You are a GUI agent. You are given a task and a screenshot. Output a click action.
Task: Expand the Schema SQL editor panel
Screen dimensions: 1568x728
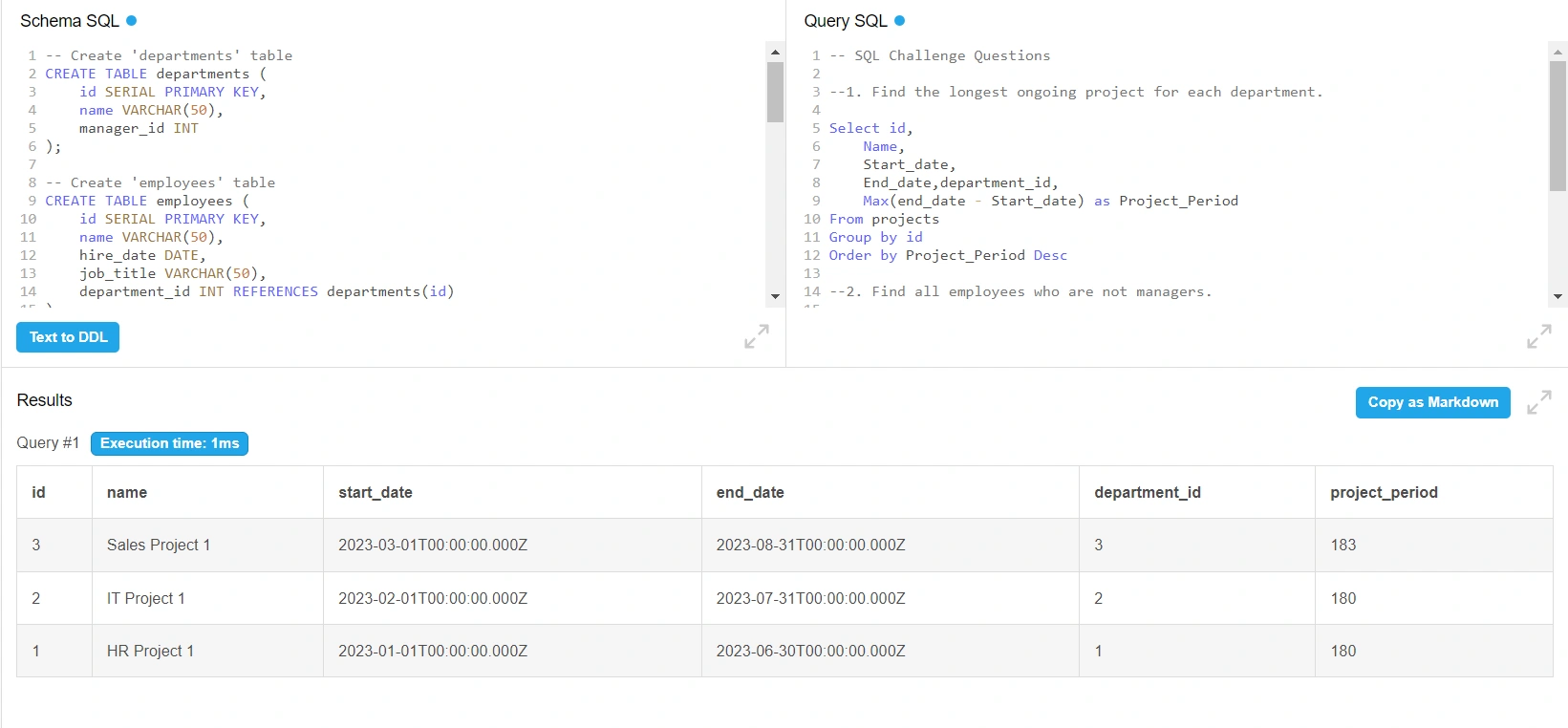click(756, 336)
